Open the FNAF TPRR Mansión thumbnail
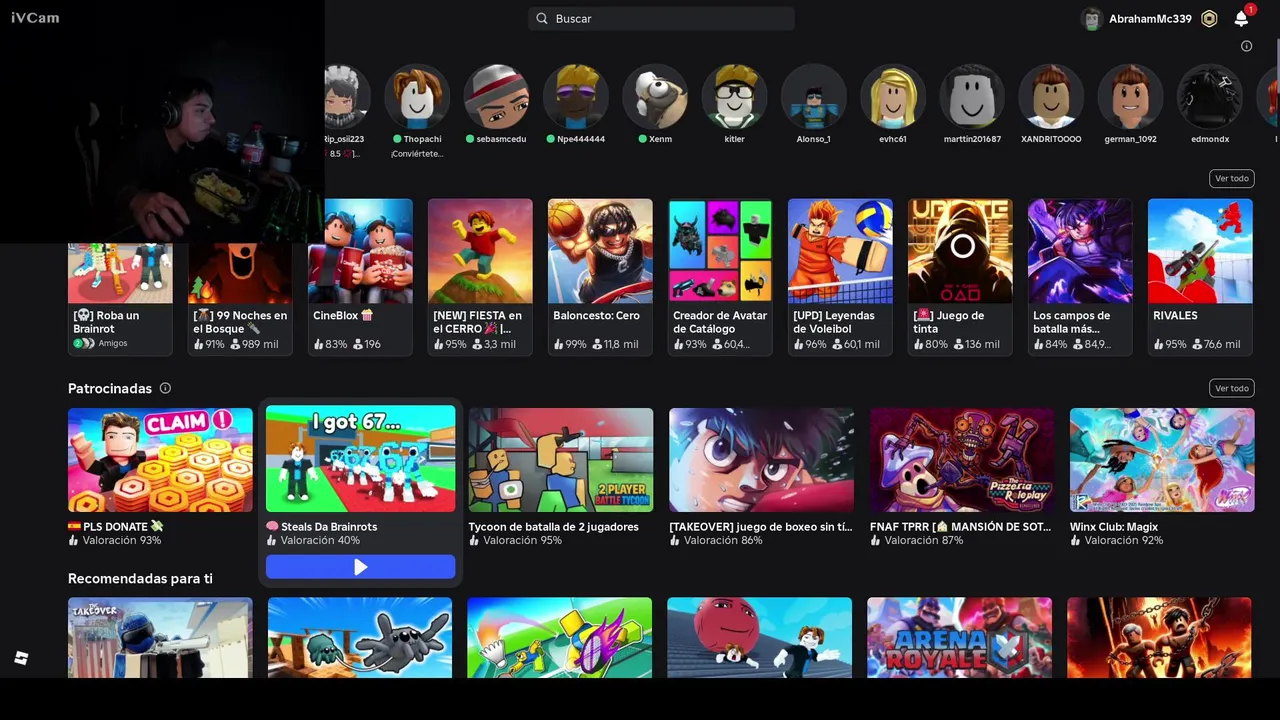The image size is (1280, 720). pyautogui.click(x=961, y=460)
